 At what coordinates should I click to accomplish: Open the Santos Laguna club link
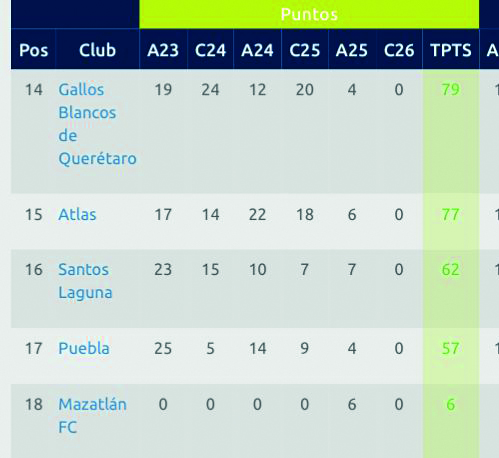pyautogui.click(x=85, y=281)
